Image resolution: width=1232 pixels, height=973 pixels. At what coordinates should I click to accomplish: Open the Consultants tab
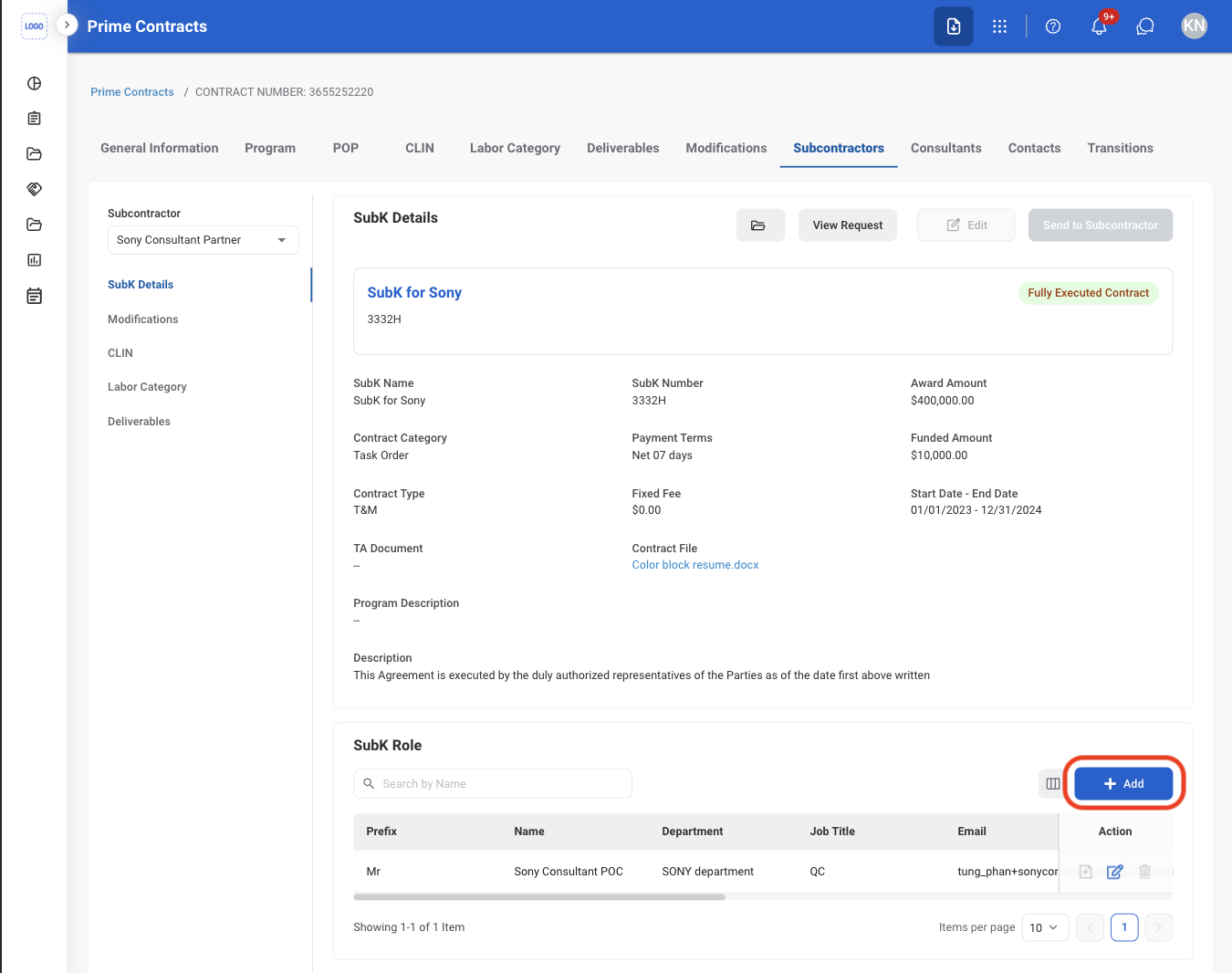(946, 148)
